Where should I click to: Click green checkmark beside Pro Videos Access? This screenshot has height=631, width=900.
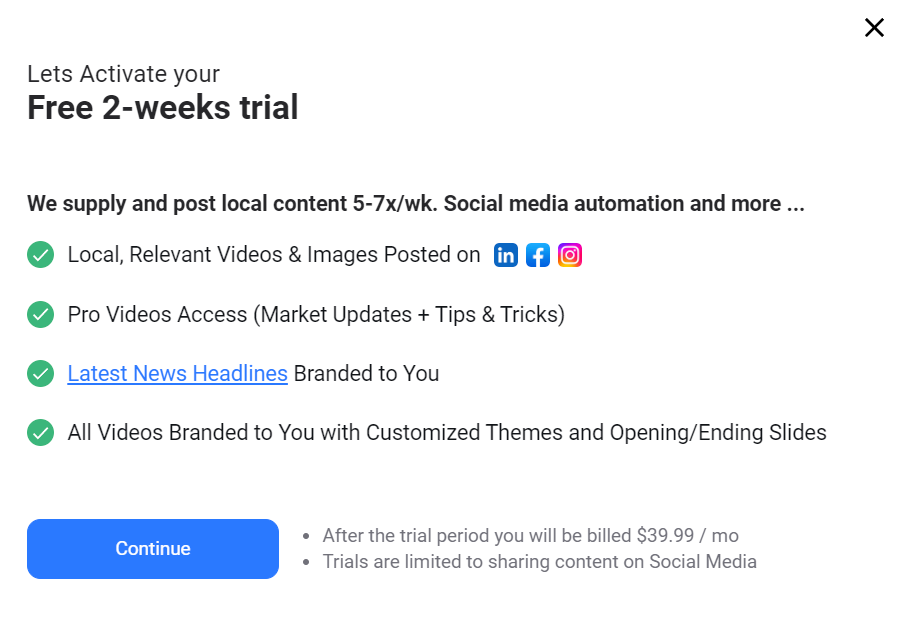[x=40, y=315]
